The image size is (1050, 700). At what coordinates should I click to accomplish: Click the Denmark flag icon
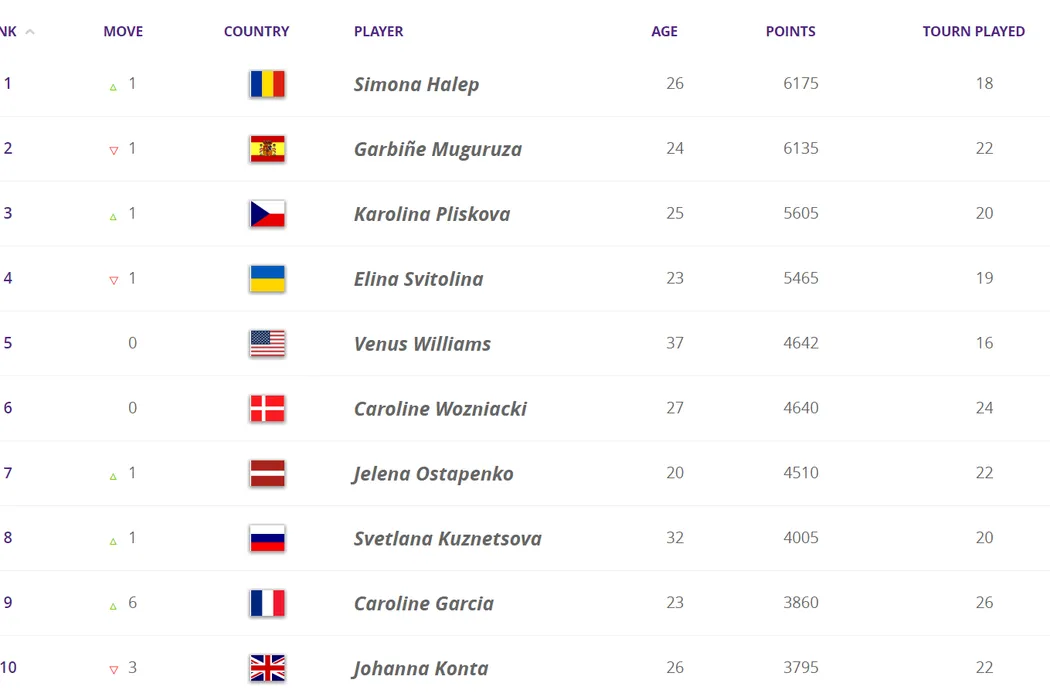pyautogui.click(x=267, y=409)
